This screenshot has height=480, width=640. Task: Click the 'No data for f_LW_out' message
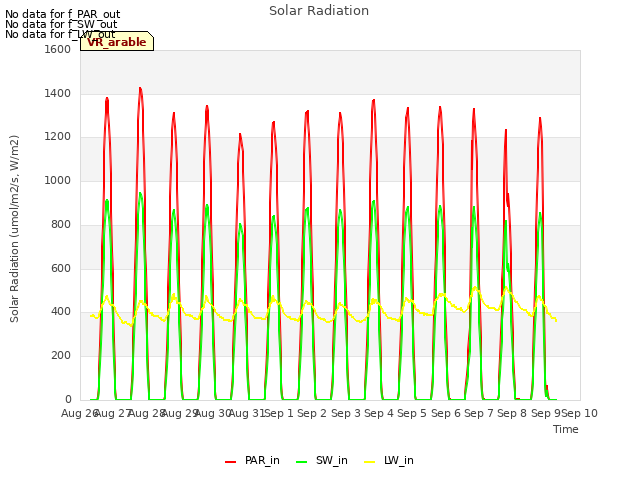pyautogui.click(x=60, y=34)
